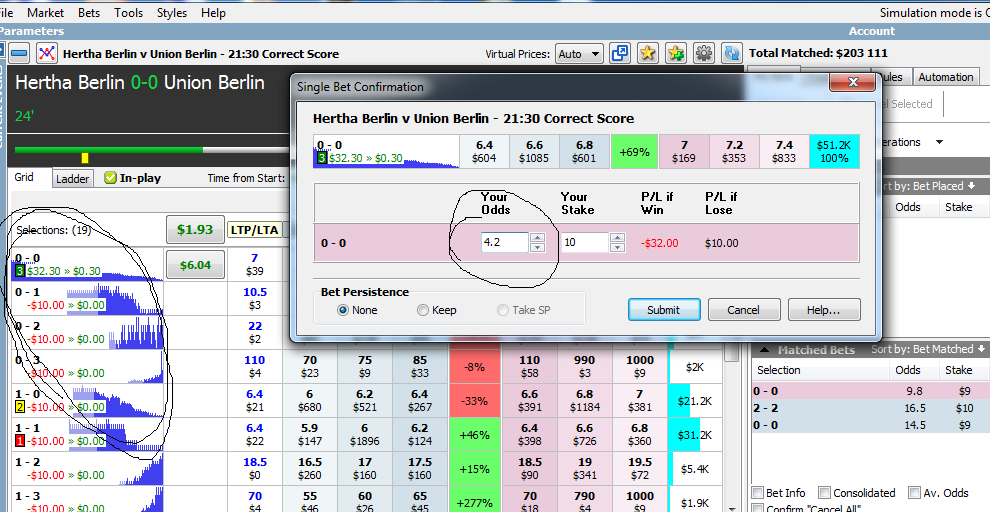Click the yellow position badge 2 on 1 - 0 row
The height and width of the screenshot is (512, 990).
click(20, 407)
